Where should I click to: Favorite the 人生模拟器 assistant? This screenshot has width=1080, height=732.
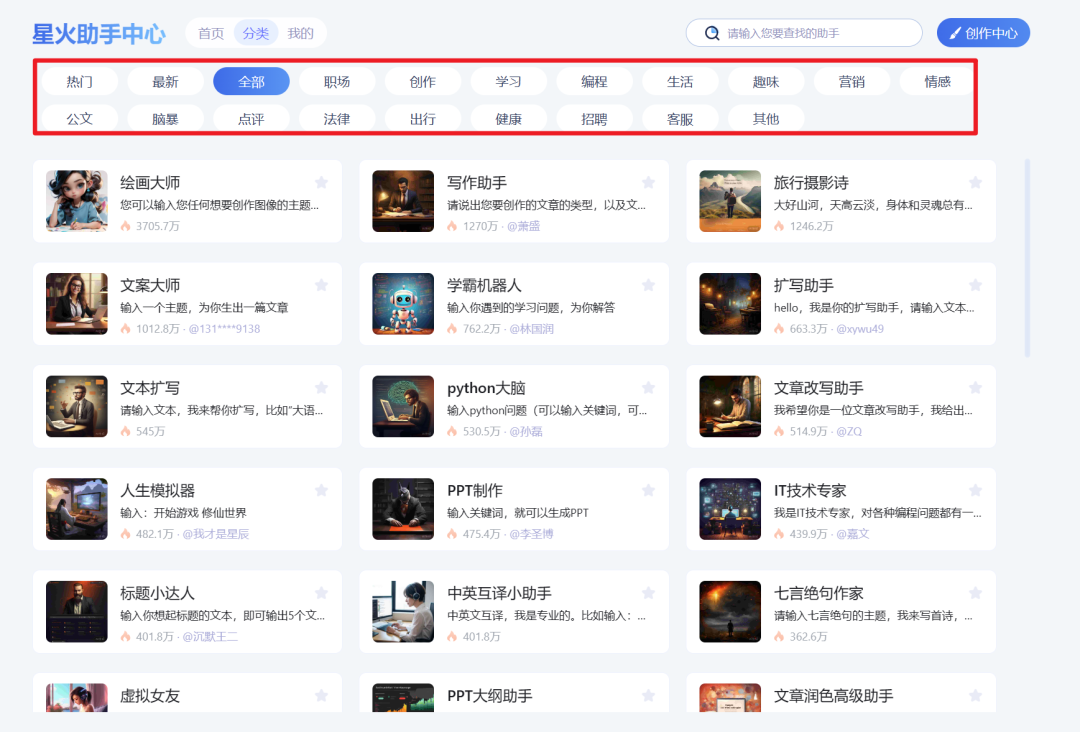click(x=321, y=490)
